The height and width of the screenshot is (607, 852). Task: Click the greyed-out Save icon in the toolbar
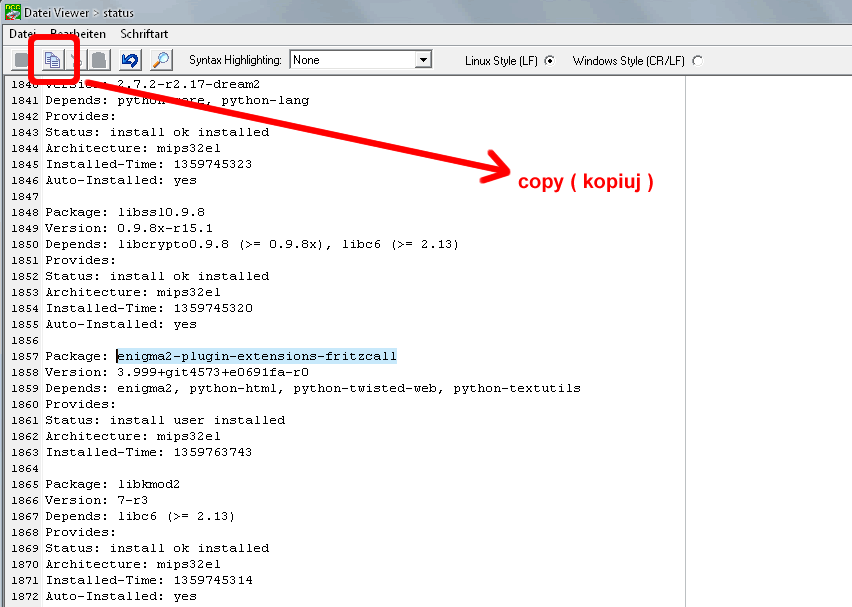point(21,60)
